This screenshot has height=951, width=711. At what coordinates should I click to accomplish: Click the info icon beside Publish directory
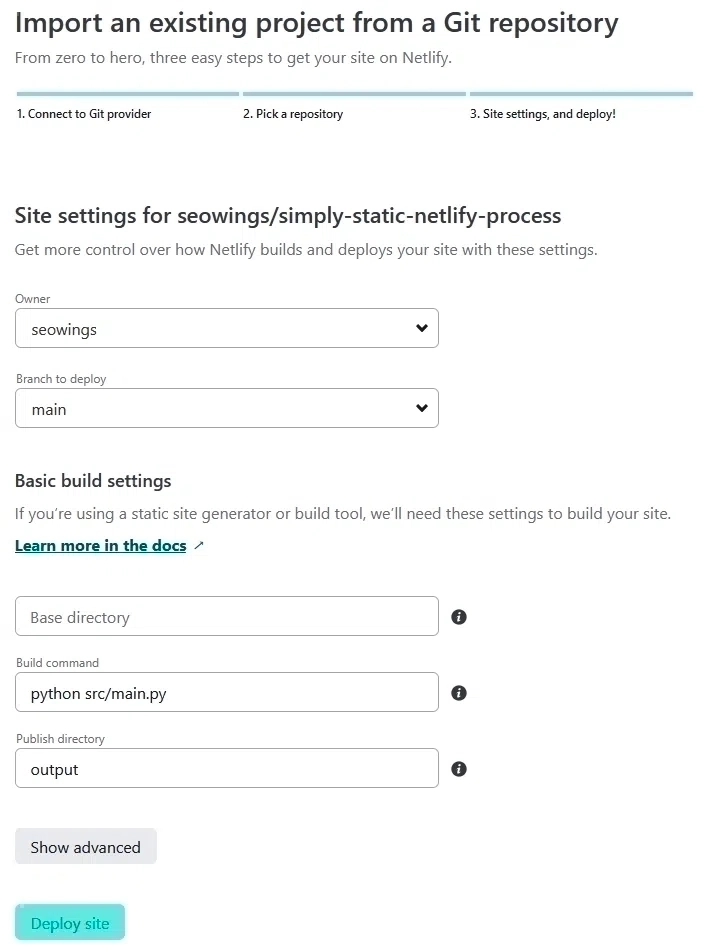(x=459, y=769)
